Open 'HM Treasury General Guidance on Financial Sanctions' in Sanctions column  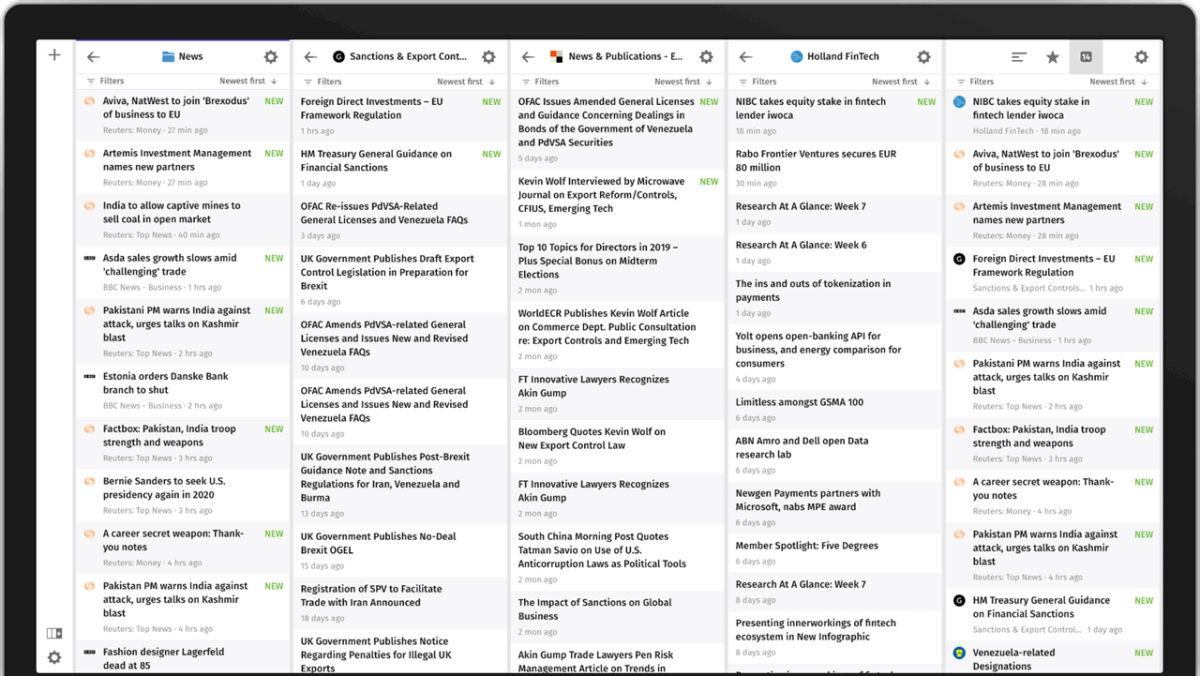[376, 161]
